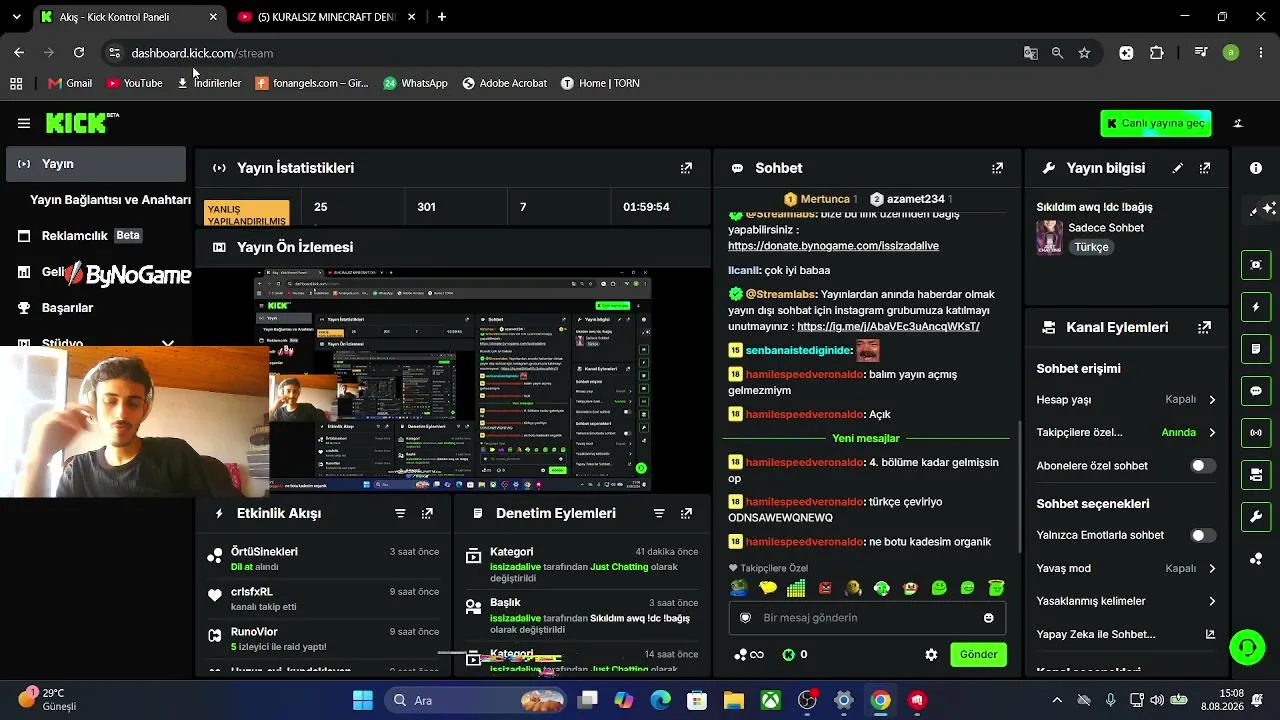Open the hamburger menu beside the Kick logo

point(24,123)
